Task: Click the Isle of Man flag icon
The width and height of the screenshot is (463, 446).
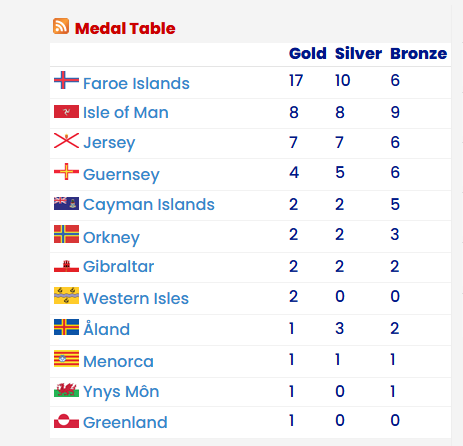Action: point(66,112)
